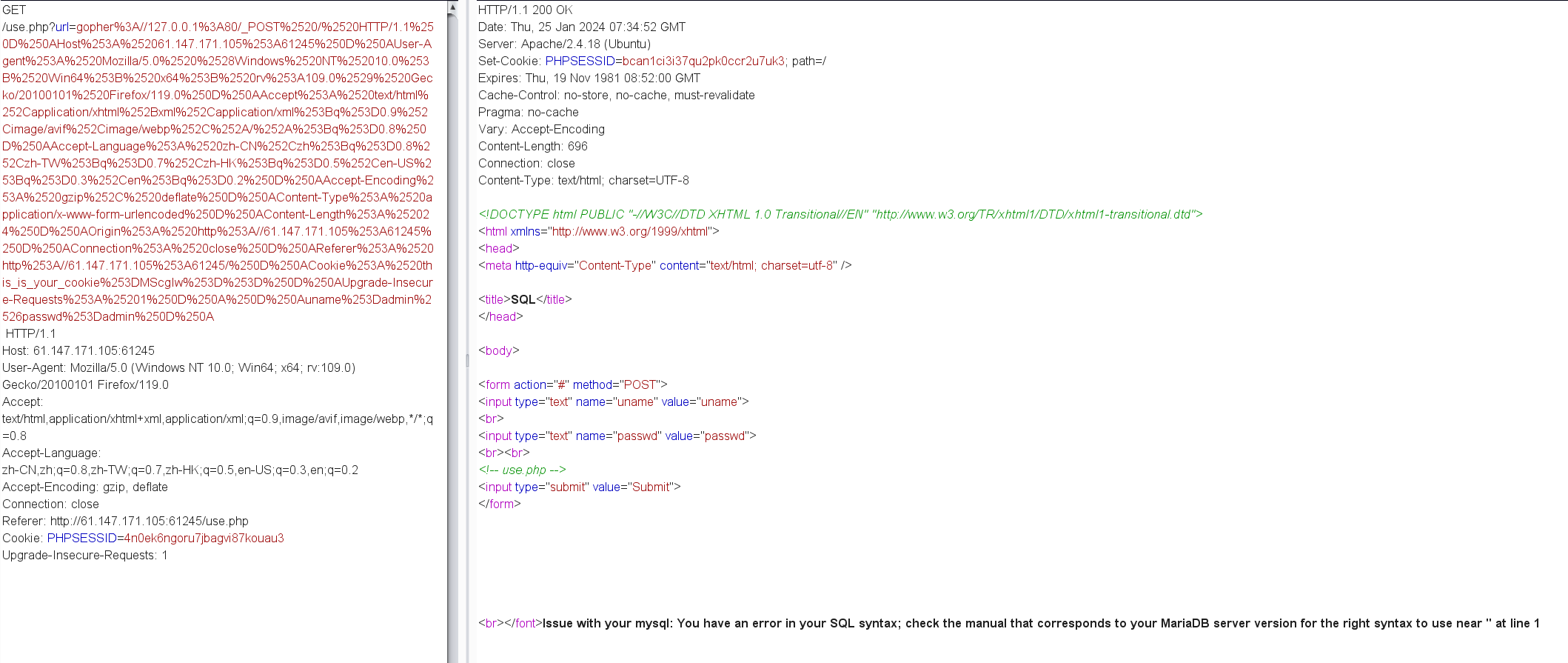Click the 'Issue with your mysql' error message
Image resolution: width=1568 pixels, height=663 pixels.
[x=1041, y=623]
